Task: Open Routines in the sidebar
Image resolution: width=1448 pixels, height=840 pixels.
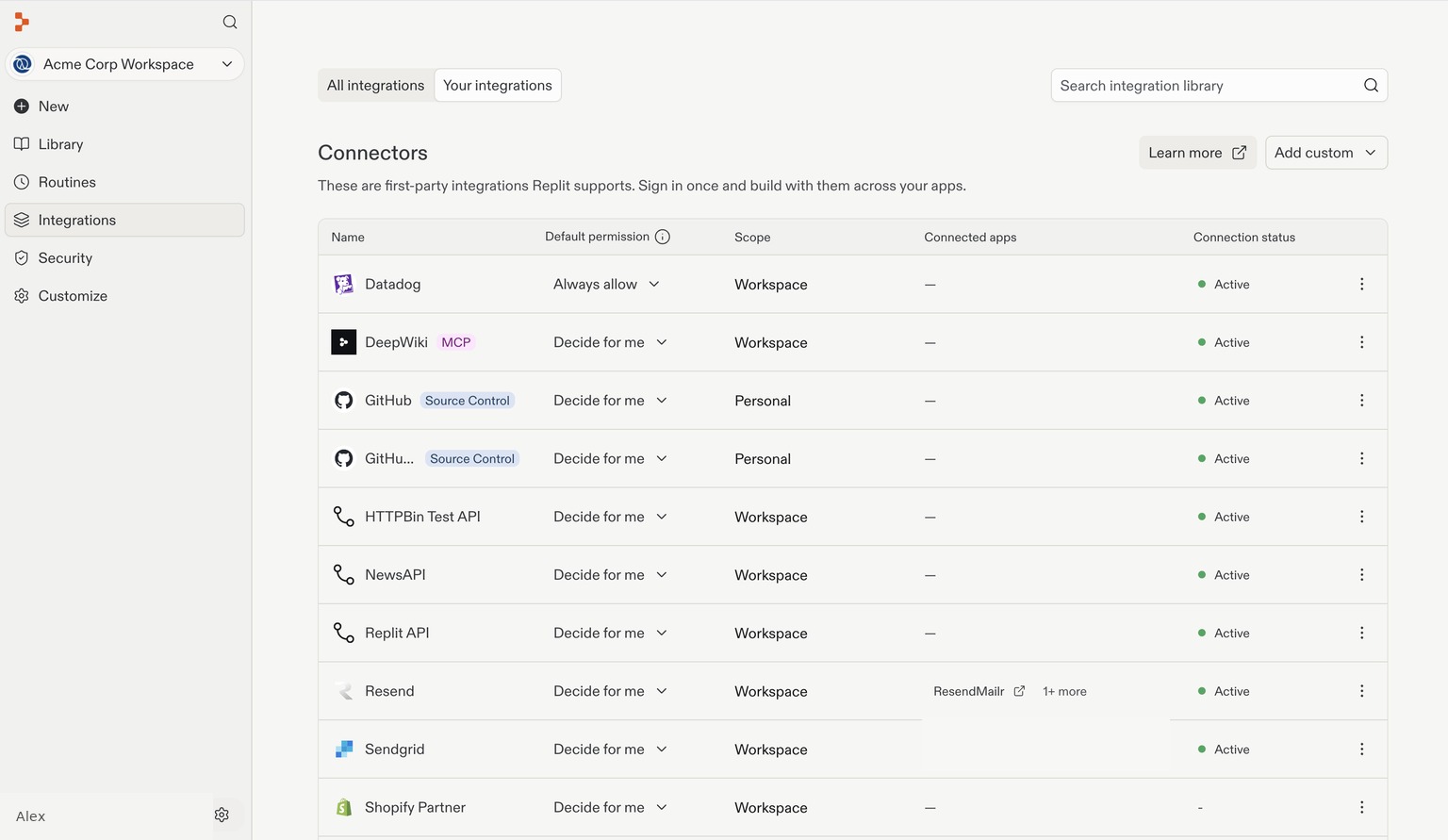Action: 124,182
